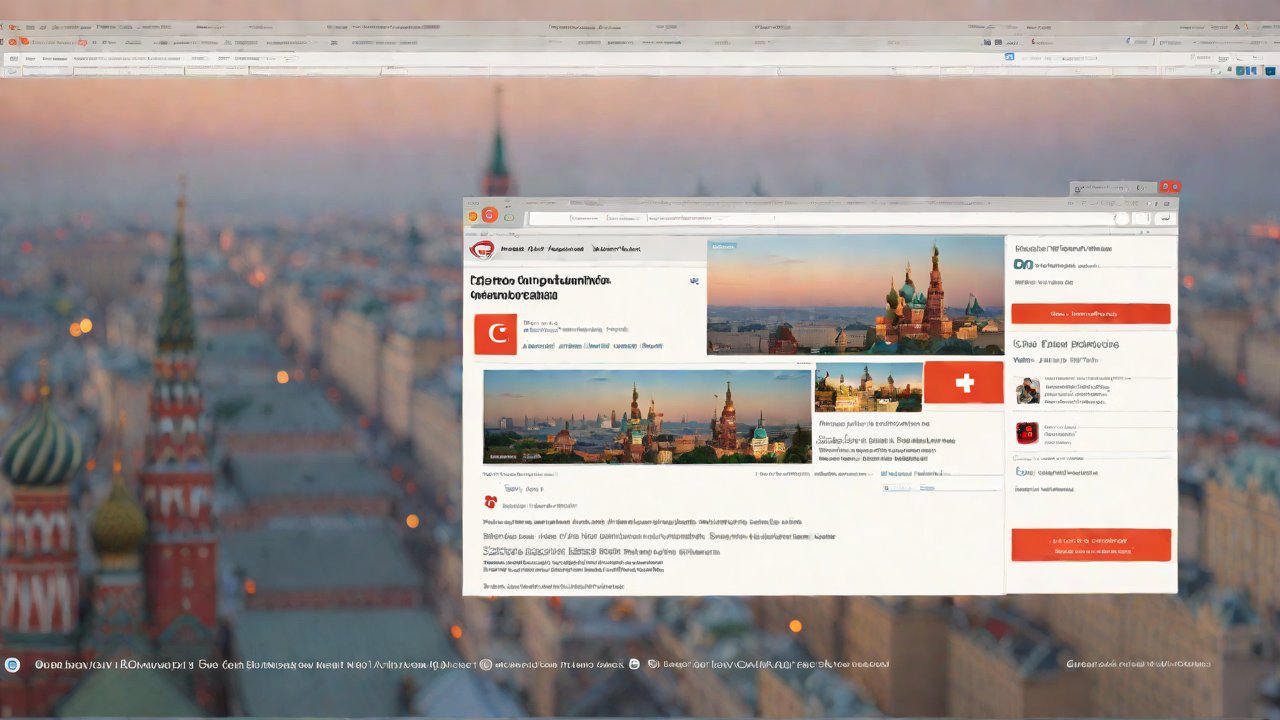Viewport: 1280px width, 720px height.
Task: Click the red square C icon tile
Action: [495, 334]
